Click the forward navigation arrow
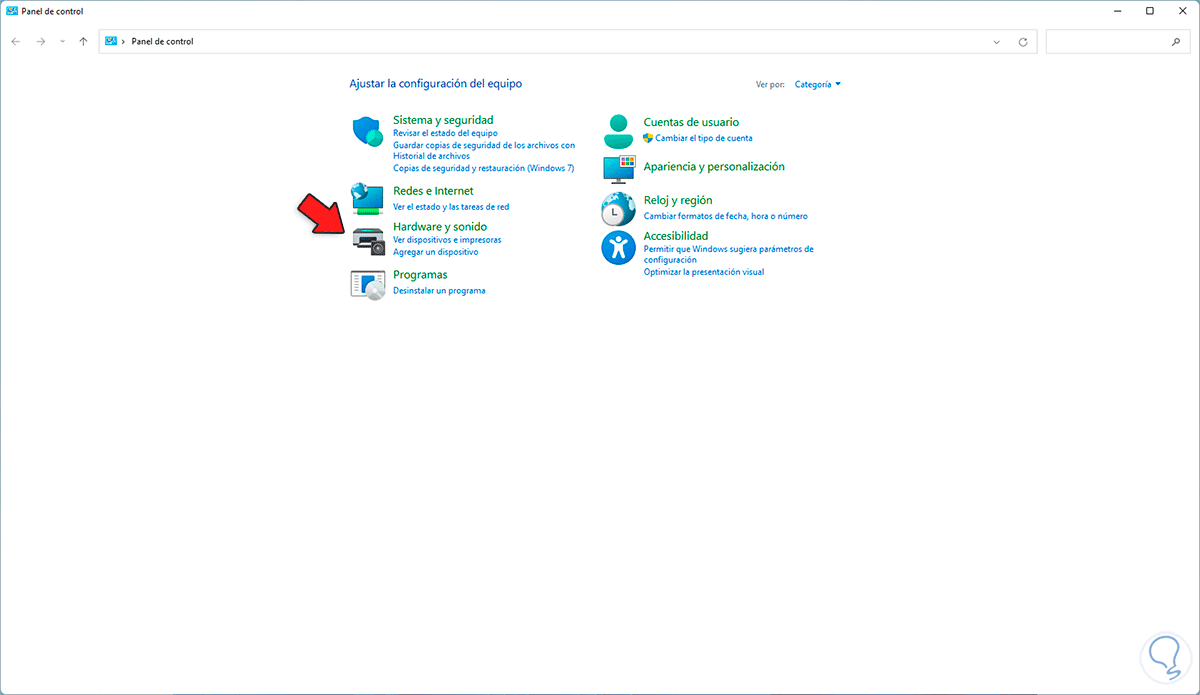 tap(40, 42)
